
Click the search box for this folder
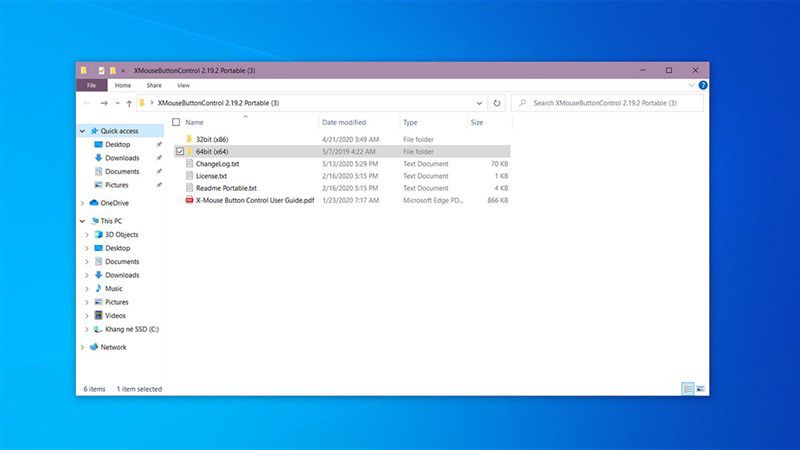607,103
